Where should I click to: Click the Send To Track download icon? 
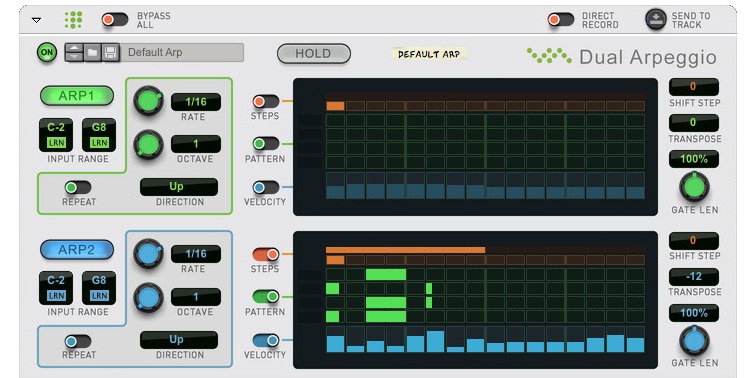pyautogui.click(x=656, y=20)
